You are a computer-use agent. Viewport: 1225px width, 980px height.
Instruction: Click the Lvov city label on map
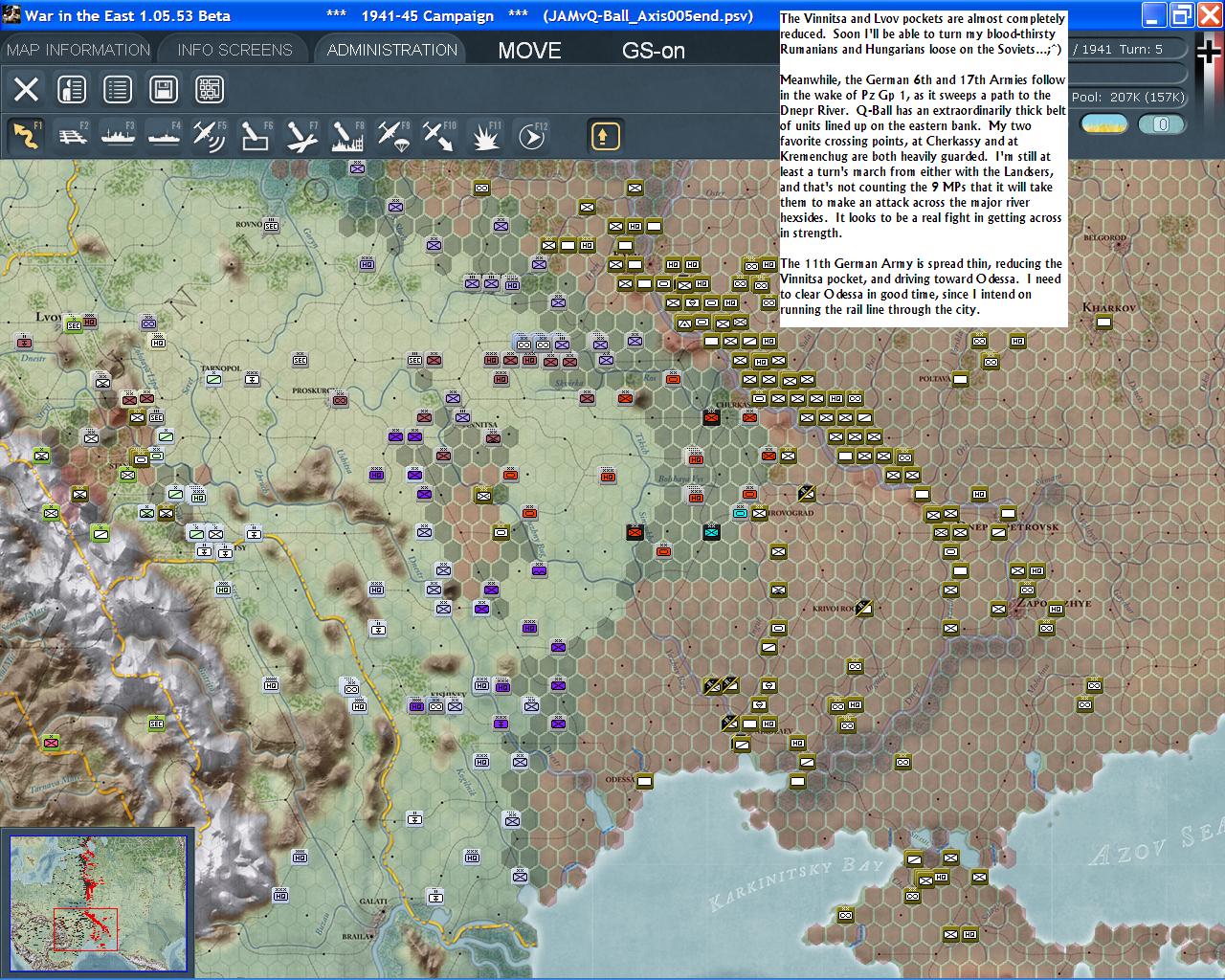(x=48, y=315)
